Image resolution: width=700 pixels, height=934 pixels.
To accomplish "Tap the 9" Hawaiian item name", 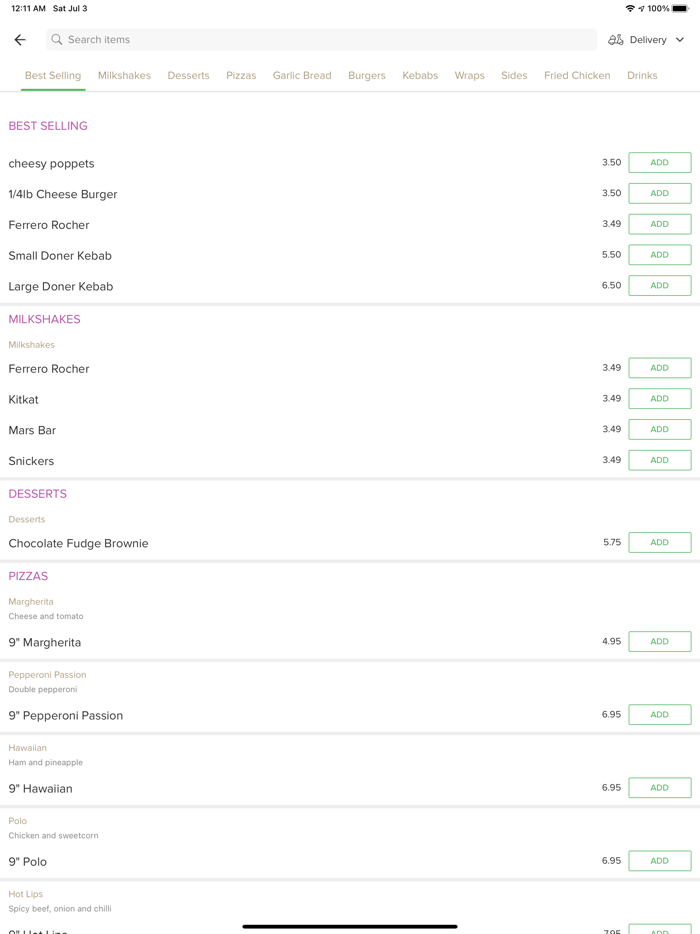I will [41, 789].
